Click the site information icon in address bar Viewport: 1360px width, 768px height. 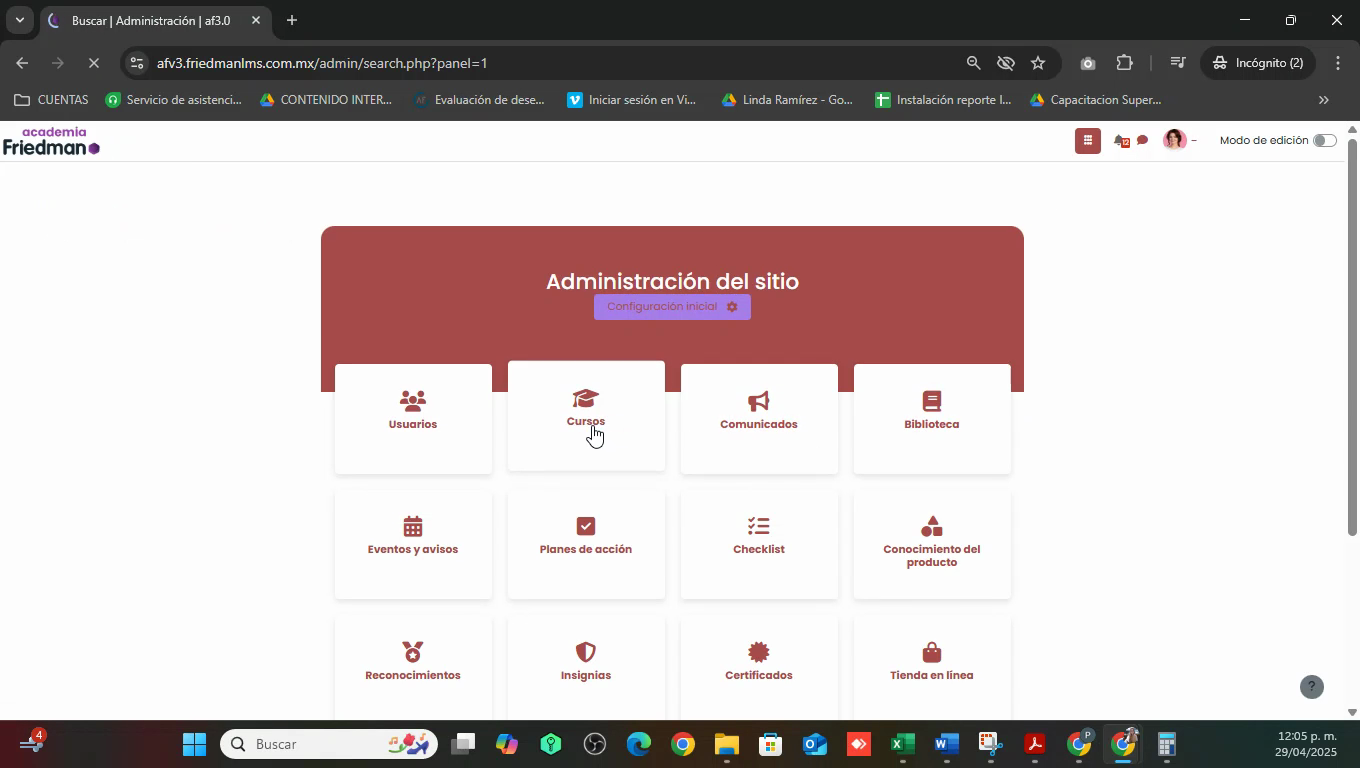coord(137,63)
